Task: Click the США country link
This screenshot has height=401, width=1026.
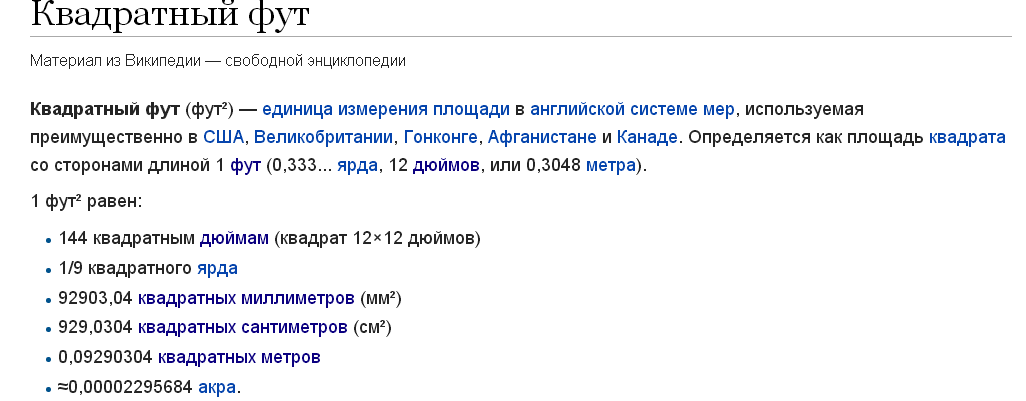Action: pyautogui.click(x=223, y=137)
